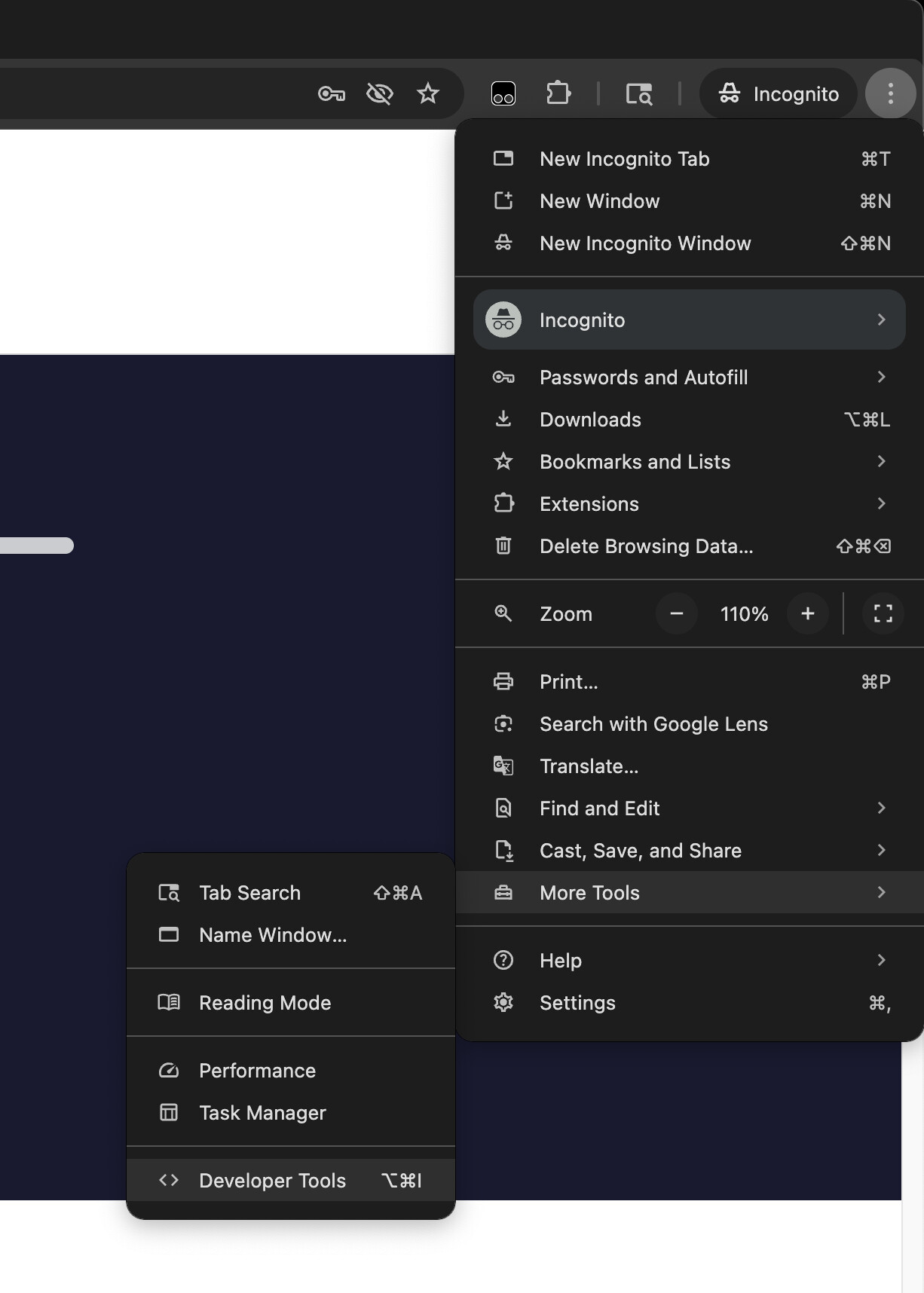Open Delete Browsing Data dialog
Viewport: 924px width, 1293px height.
(x=646, y=546)
